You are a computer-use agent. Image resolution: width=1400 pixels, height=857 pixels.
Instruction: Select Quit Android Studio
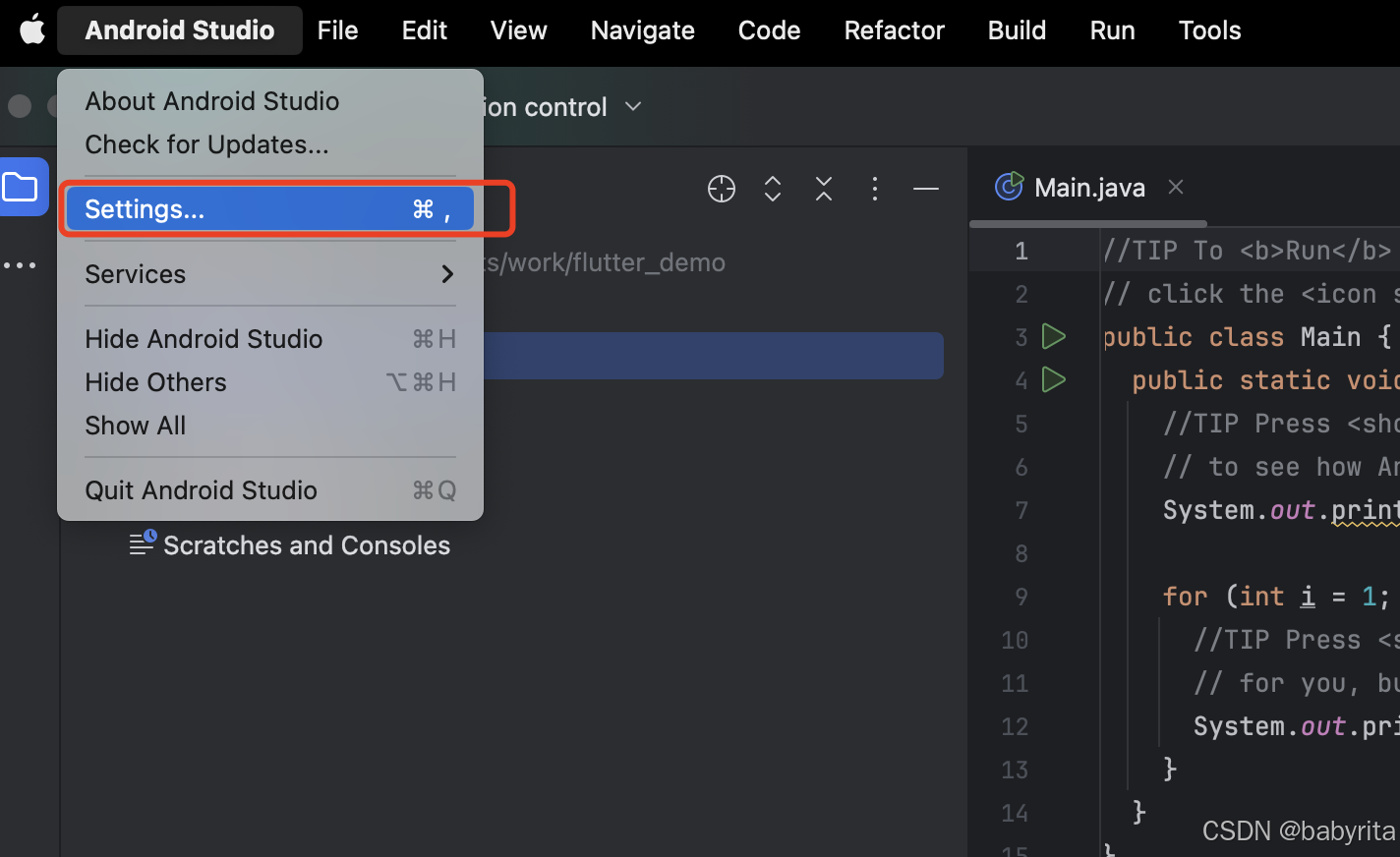pyautogui.click(x=270, y=490)
